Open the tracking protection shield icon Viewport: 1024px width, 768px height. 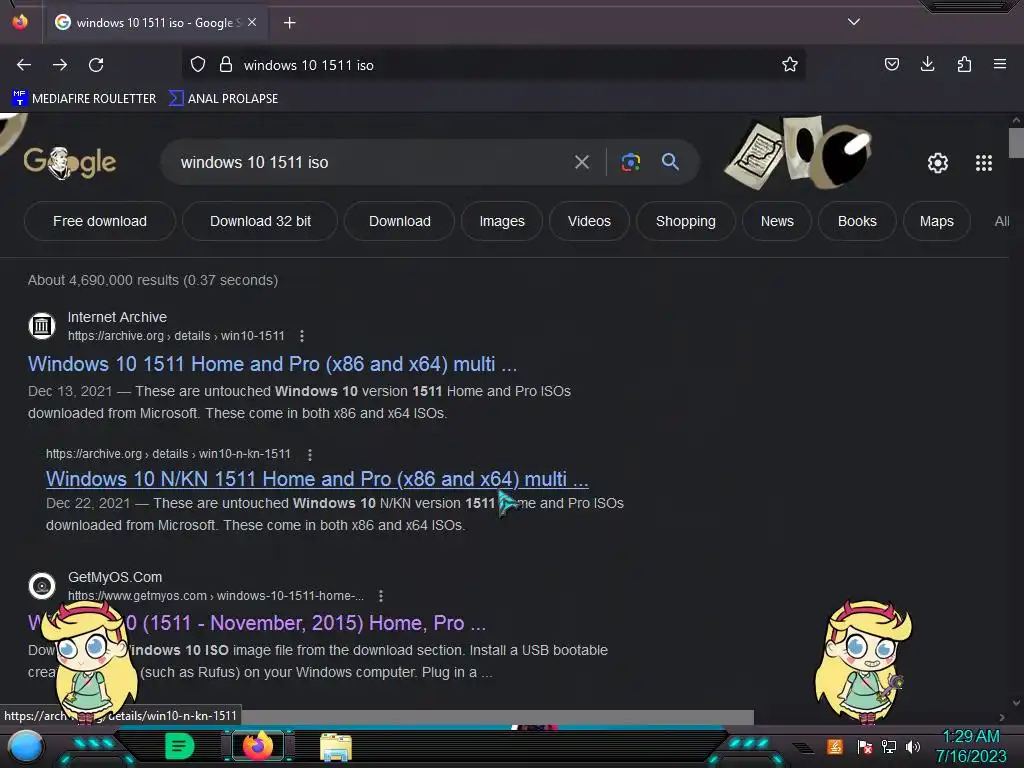point(198,65)
